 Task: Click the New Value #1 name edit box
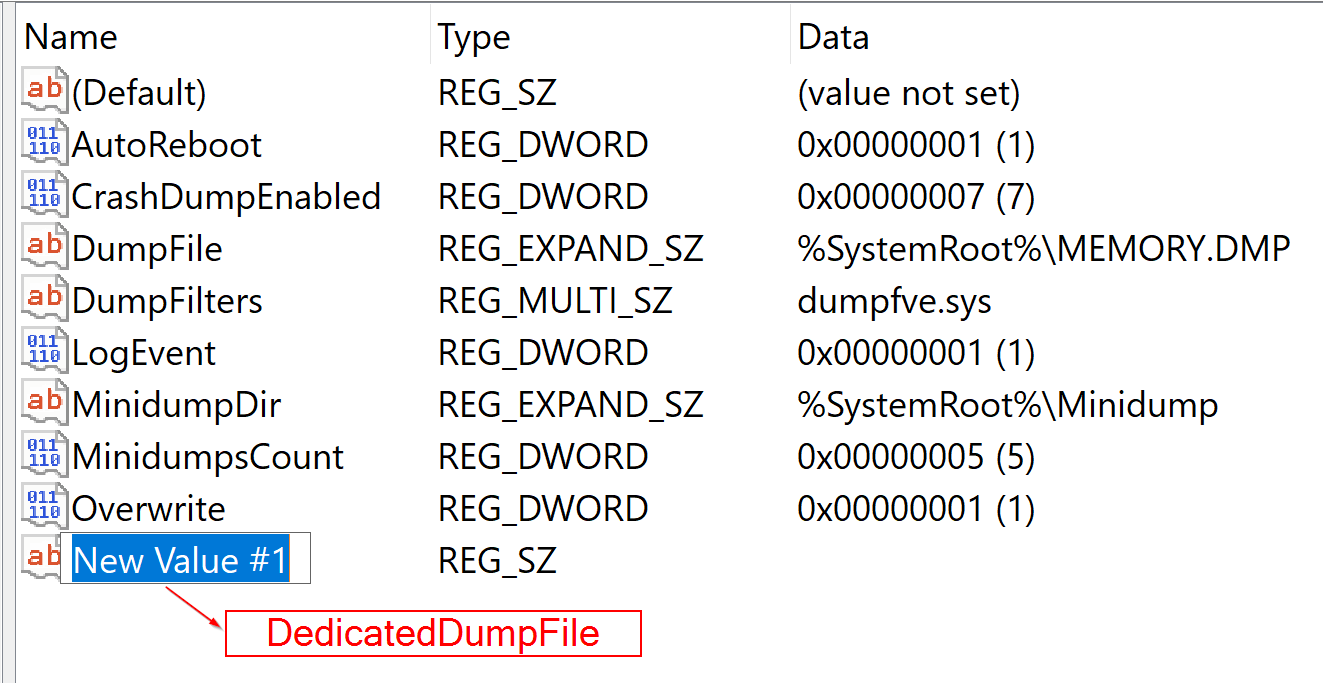pyautogui.click(x=186, y=559)
